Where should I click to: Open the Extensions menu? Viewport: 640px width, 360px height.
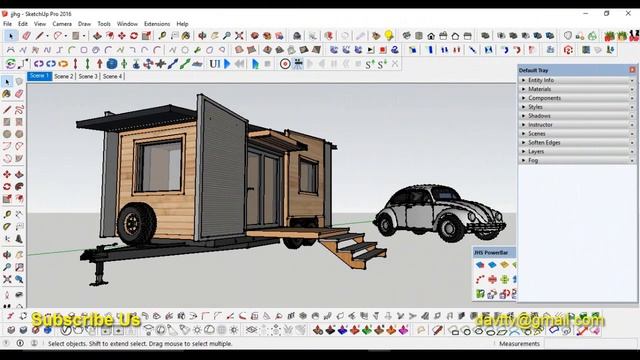pyautogui.click(x=157, y=24)
